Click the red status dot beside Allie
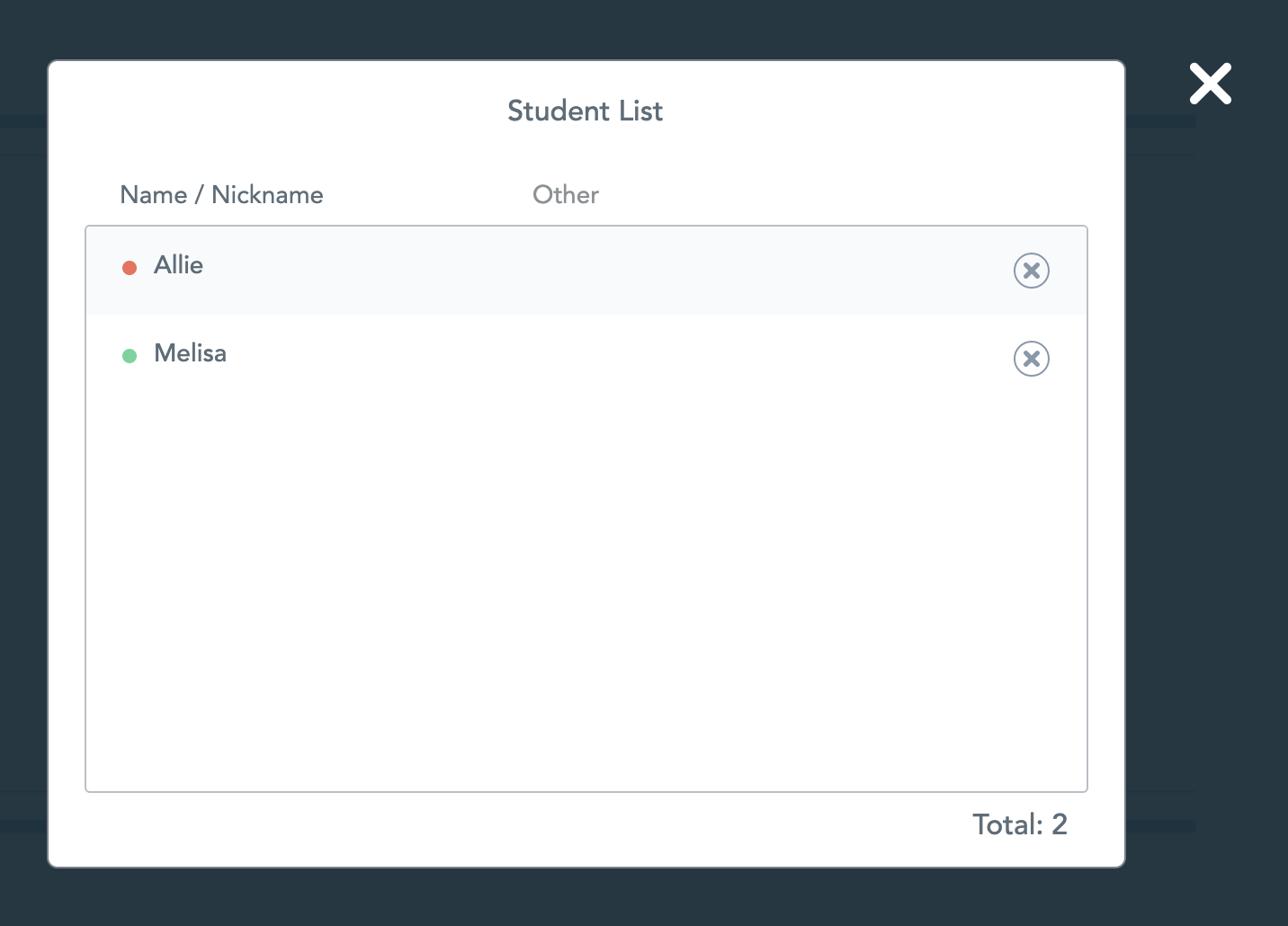The height and width of the screenshot is (926, 1288). (x=130, y=268)
